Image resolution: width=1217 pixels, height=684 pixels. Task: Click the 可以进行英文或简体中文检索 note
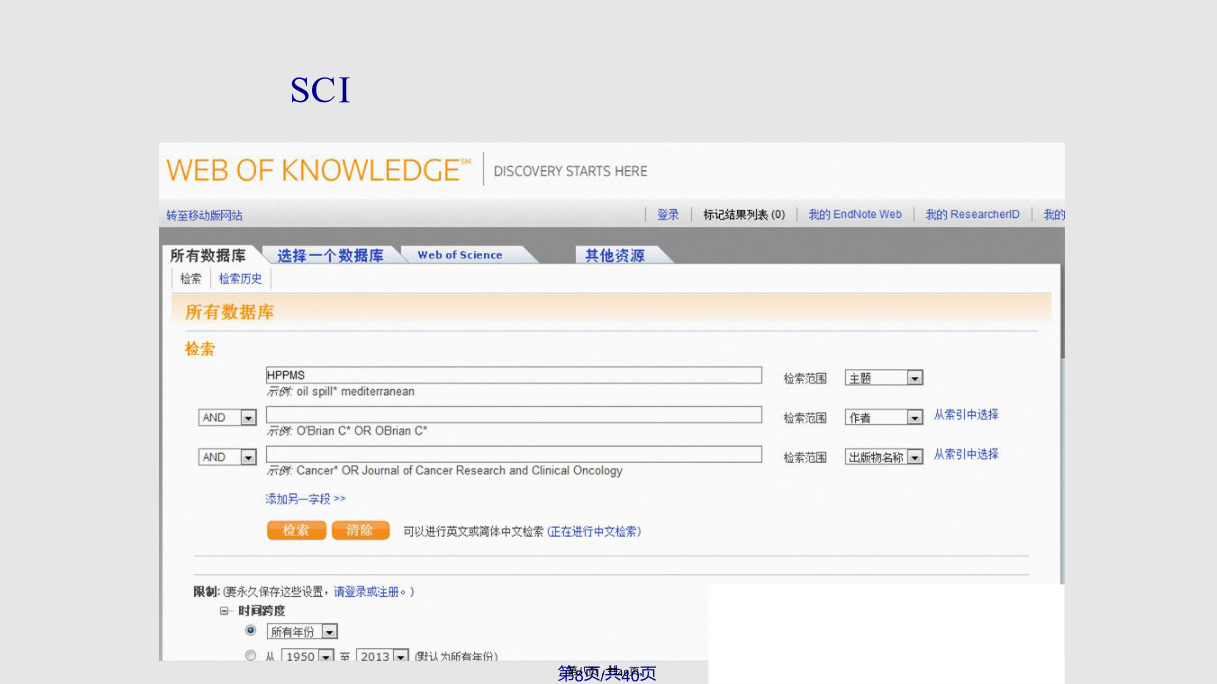coord(473,531)
